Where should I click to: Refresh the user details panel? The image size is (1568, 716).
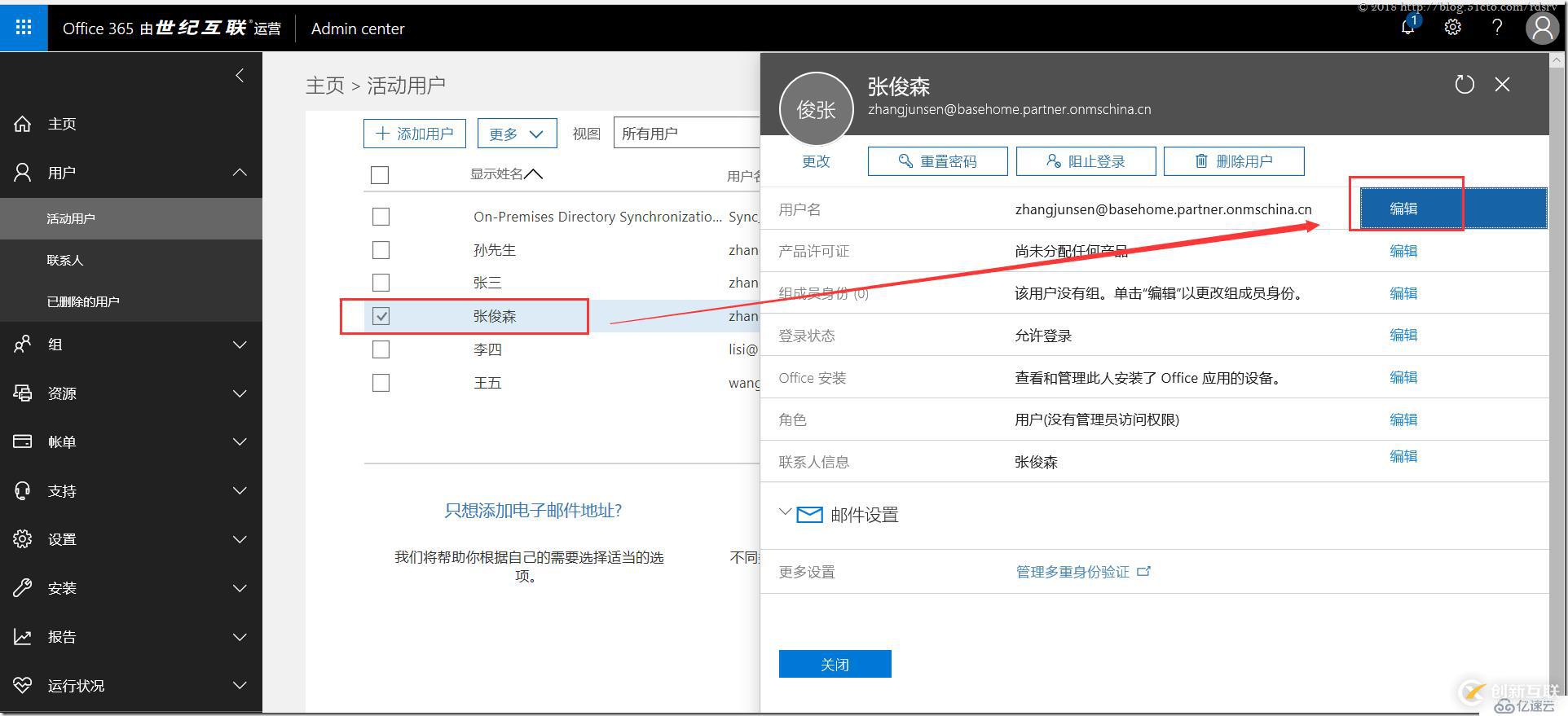1464,84
